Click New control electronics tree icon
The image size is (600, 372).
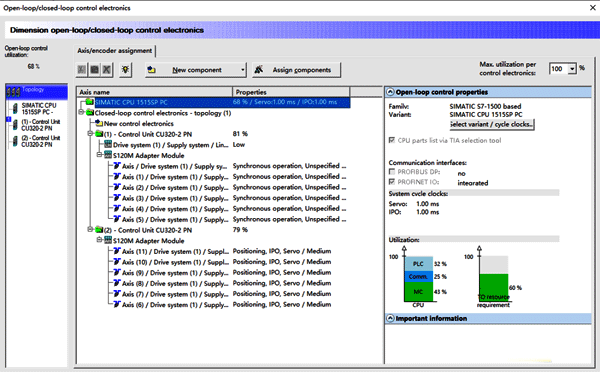[x=99, y=123]
